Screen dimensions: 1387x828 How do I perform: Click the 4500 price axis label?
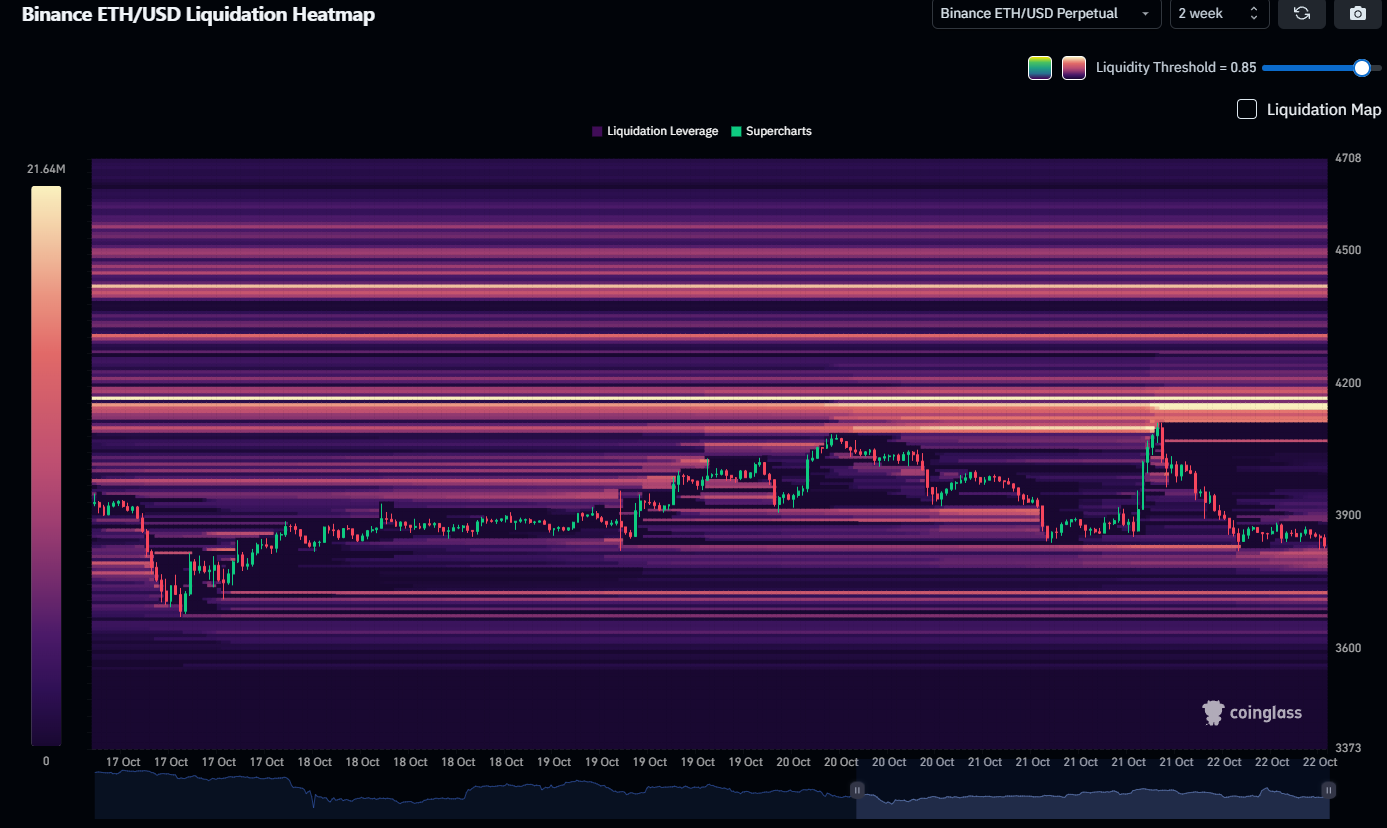point(1347,250)
